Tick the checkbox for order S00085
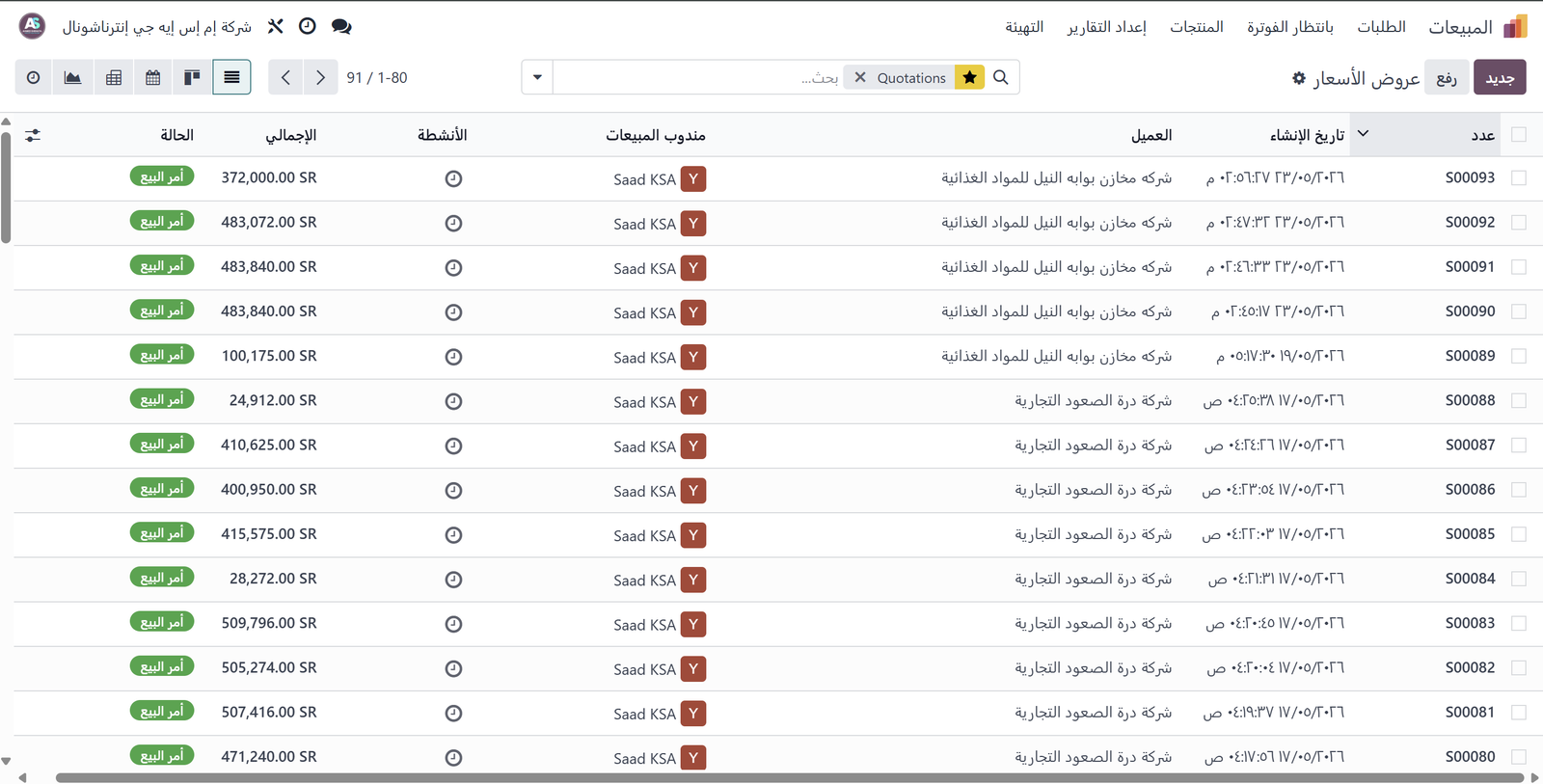The height and width of the screenshot is (784, 1543). pos(1519,534)
